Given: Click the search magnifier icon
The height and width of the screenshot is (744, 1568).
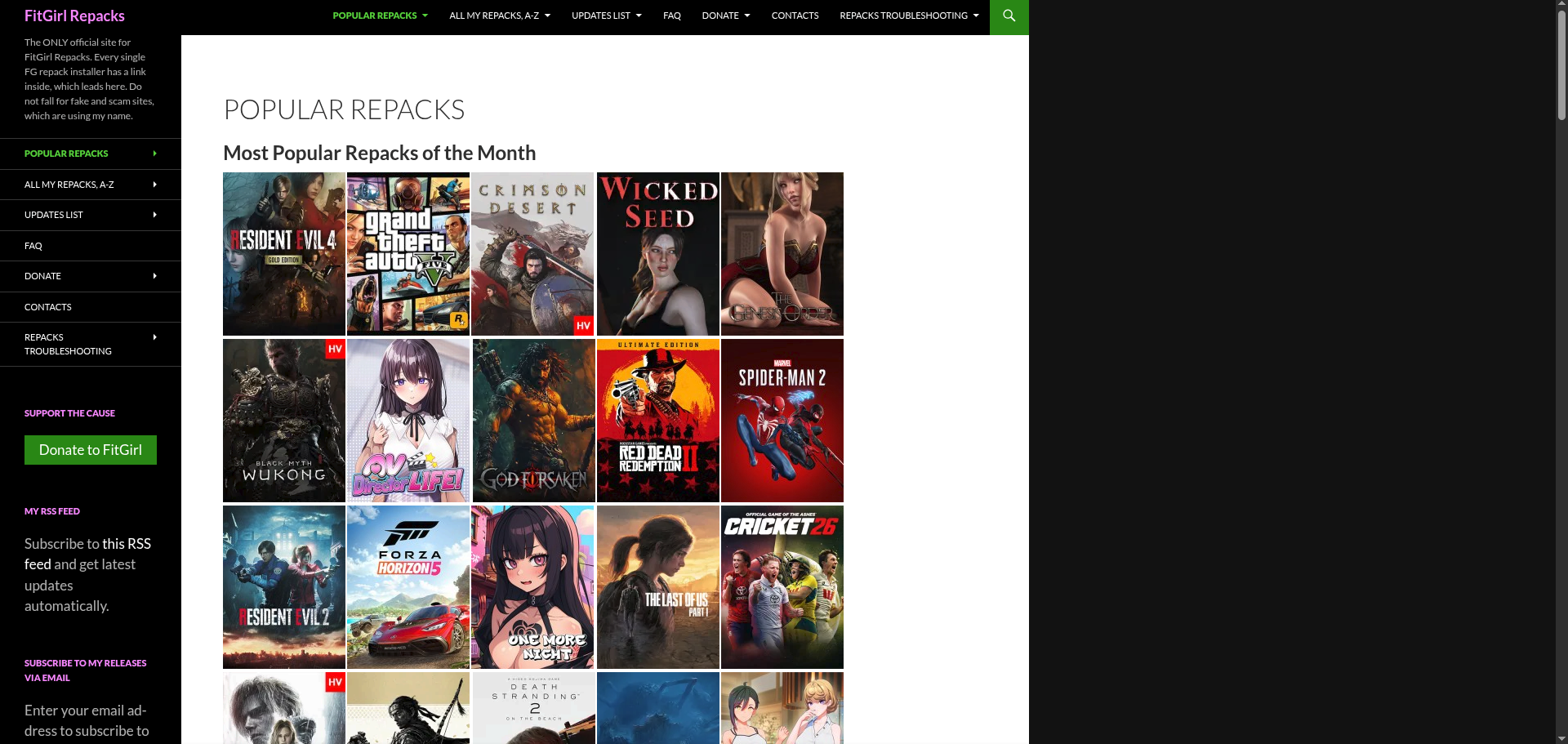Looking at the screenshot, I should pos(1009,16).
